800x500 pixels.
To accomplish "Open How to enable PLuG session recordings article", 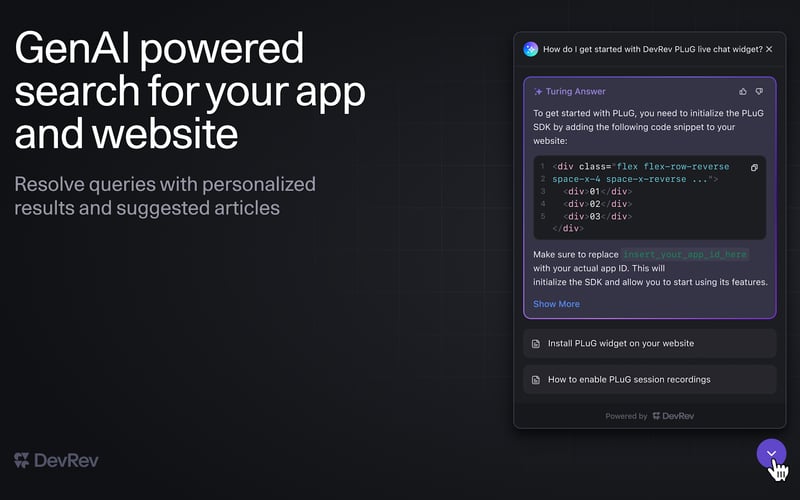I will coord(649,380).
